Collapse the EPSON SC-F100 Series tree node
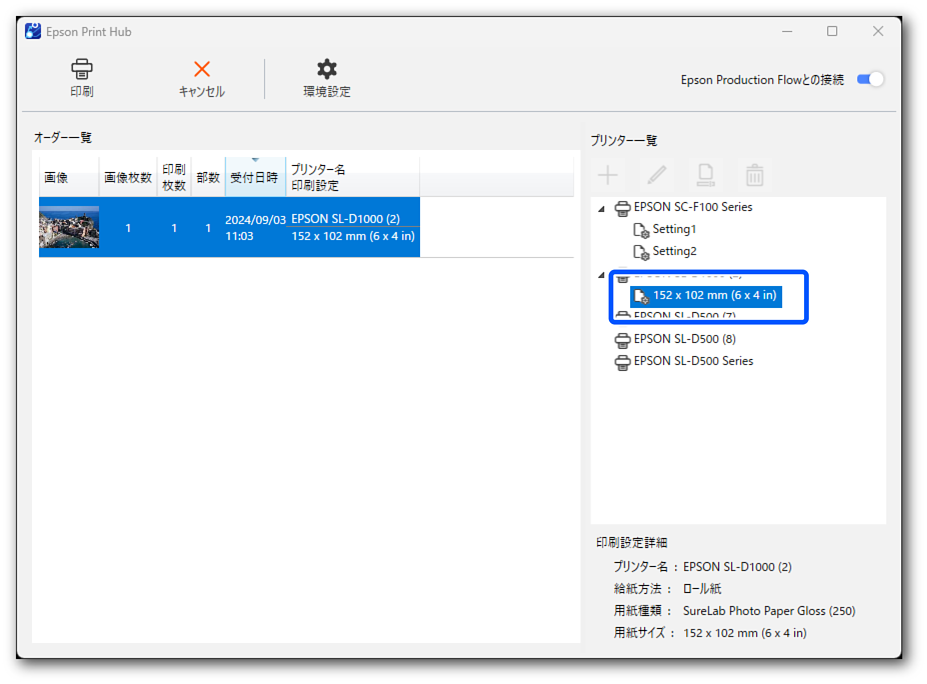Screen dimensions: 927x684 [602, 208]
